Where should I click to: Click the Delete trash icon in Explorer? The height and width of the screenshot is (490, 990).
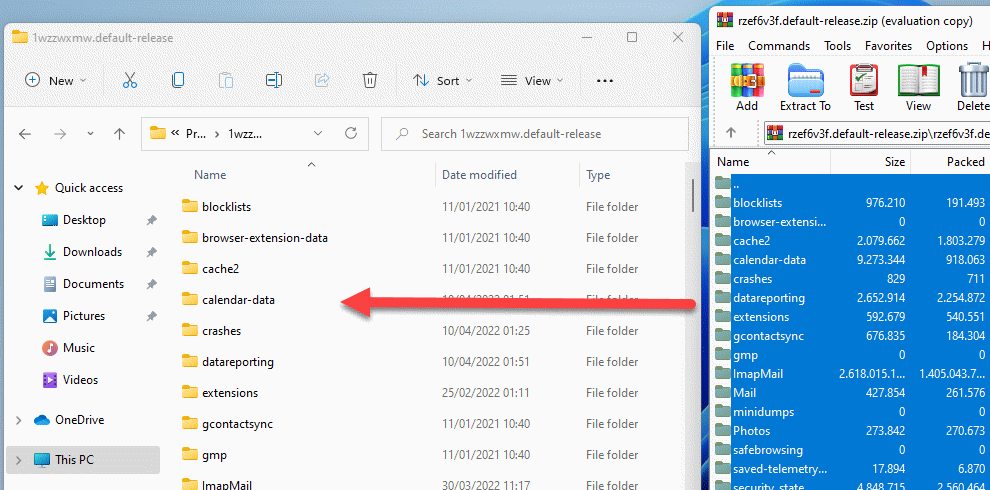[x=370, y=80]
